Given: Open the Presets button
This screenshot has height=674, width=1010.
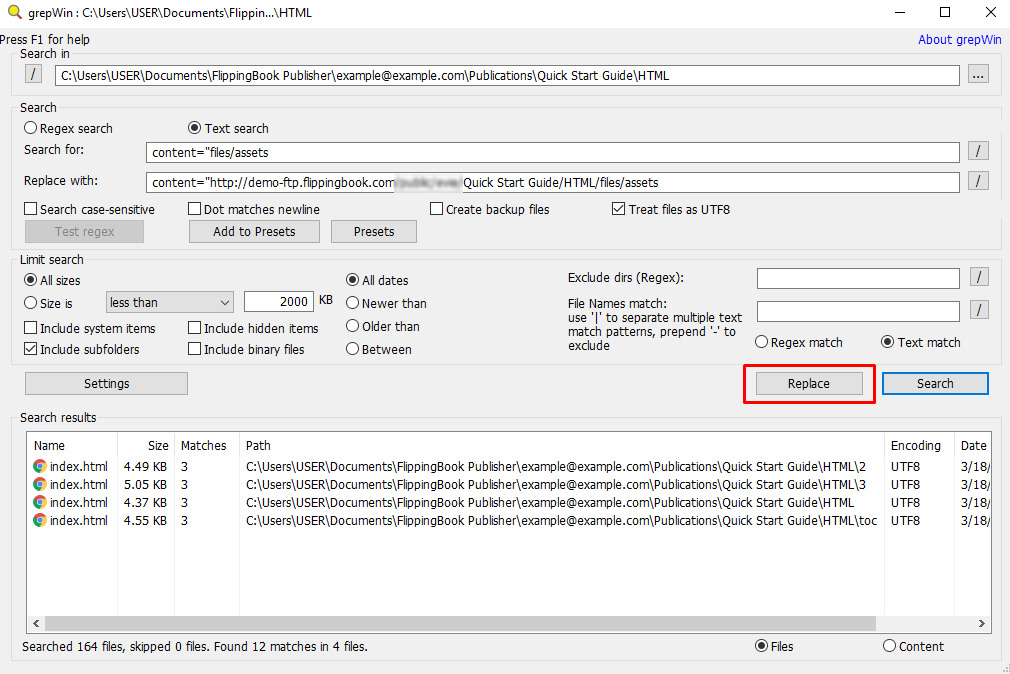Looking at the screenshot, I should click(374, 231).
